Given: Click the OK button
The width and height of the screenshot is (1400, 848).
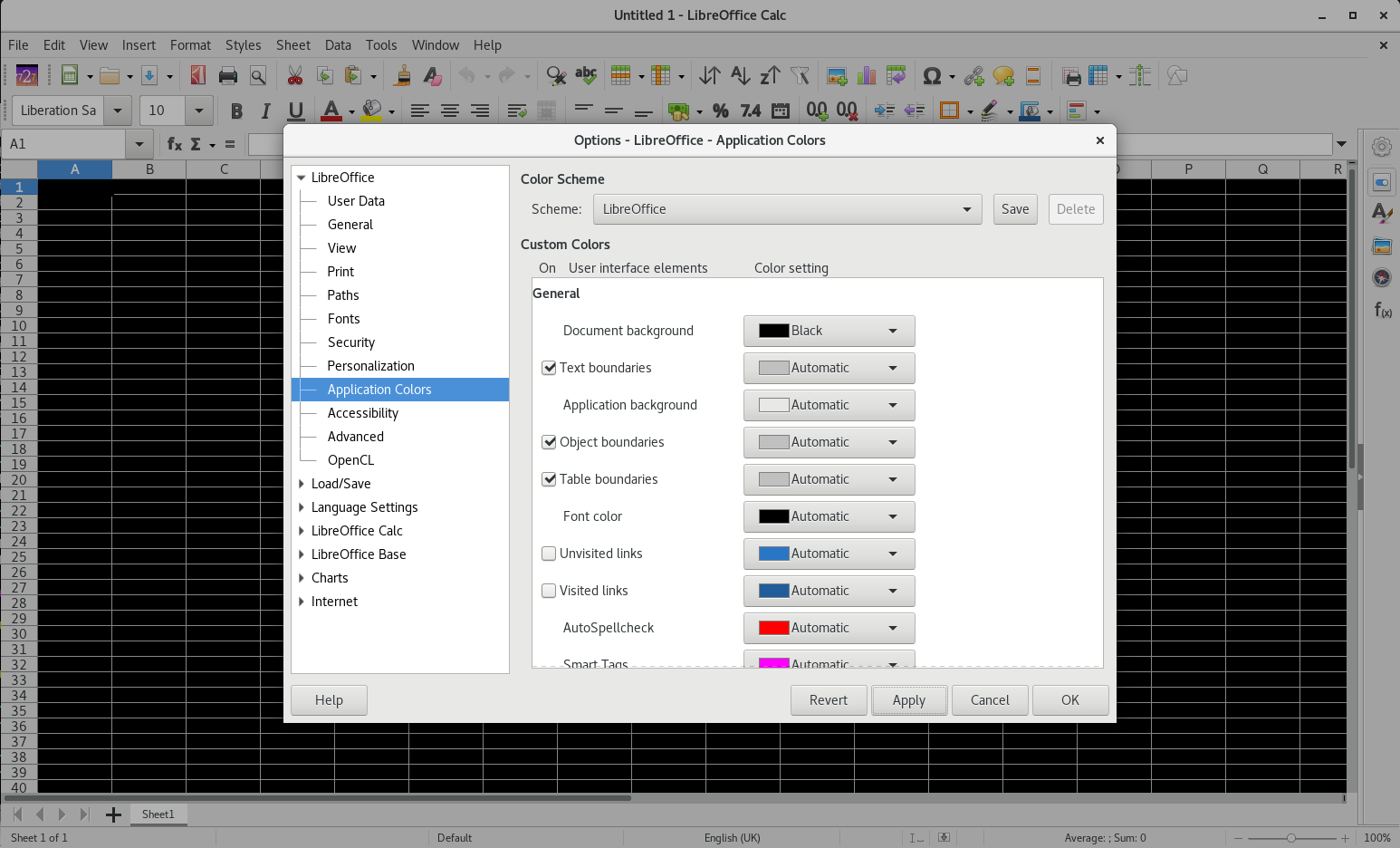Looking at the screenshot, I should (x=1070, y=700).
